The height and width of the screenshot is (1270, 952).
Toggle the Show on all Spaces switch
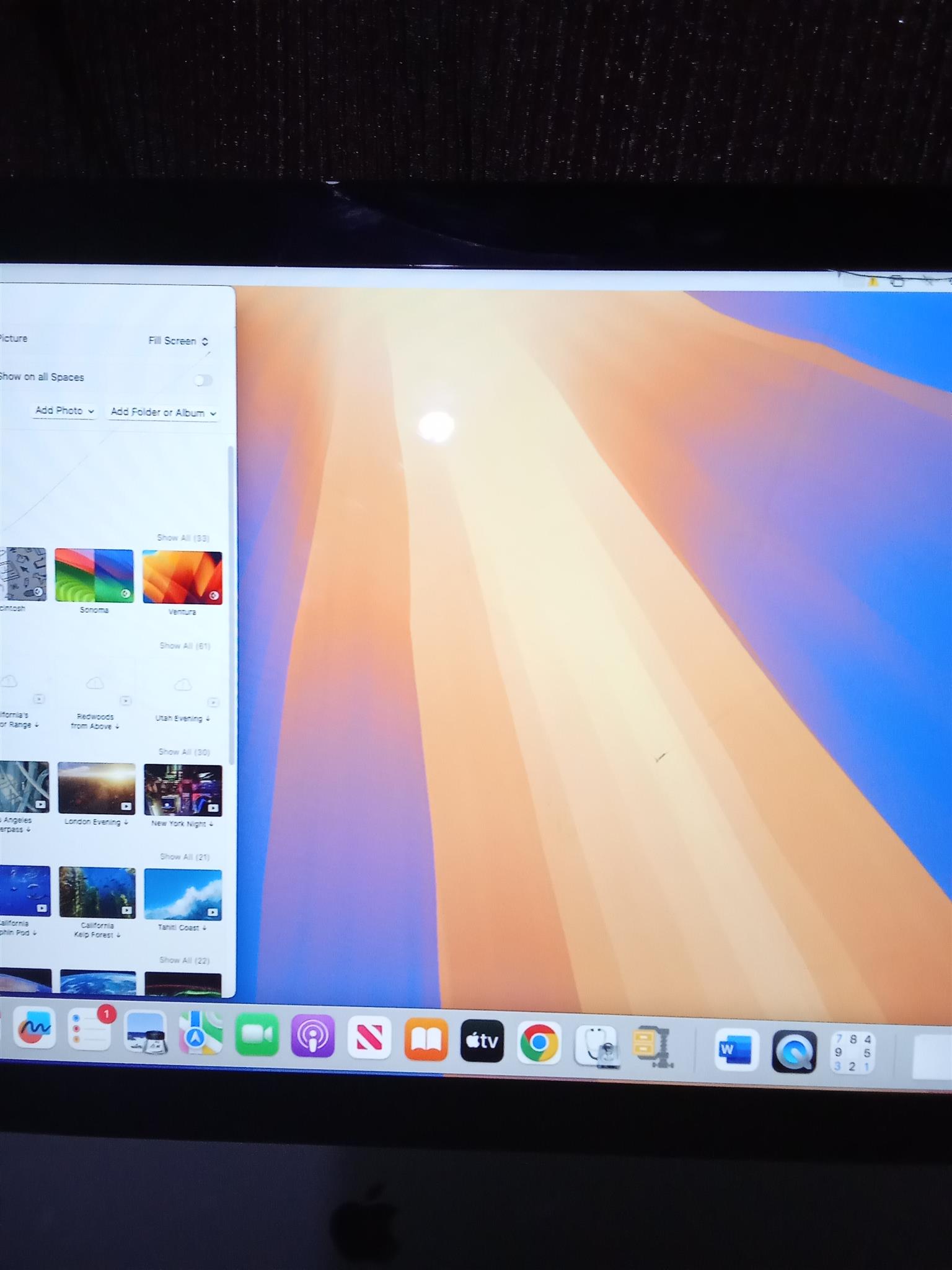203,380
